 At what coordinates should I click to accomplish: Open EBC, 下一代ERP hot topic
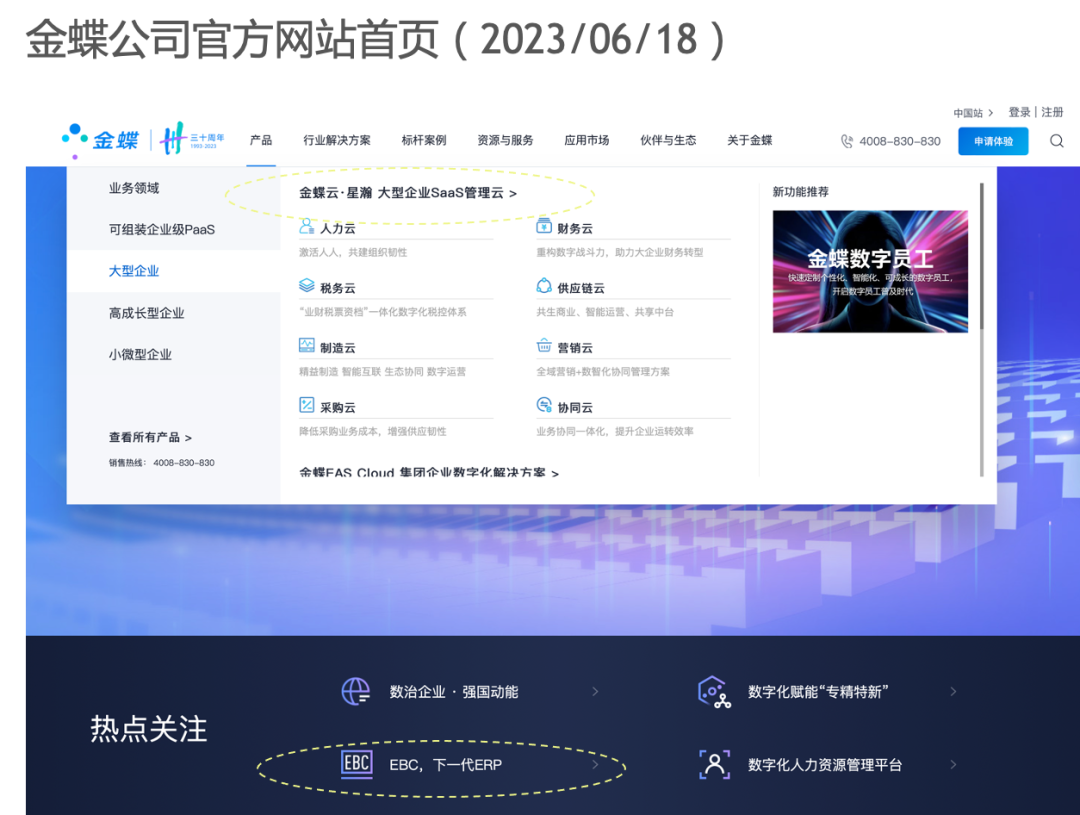click(x=446, y=765)
